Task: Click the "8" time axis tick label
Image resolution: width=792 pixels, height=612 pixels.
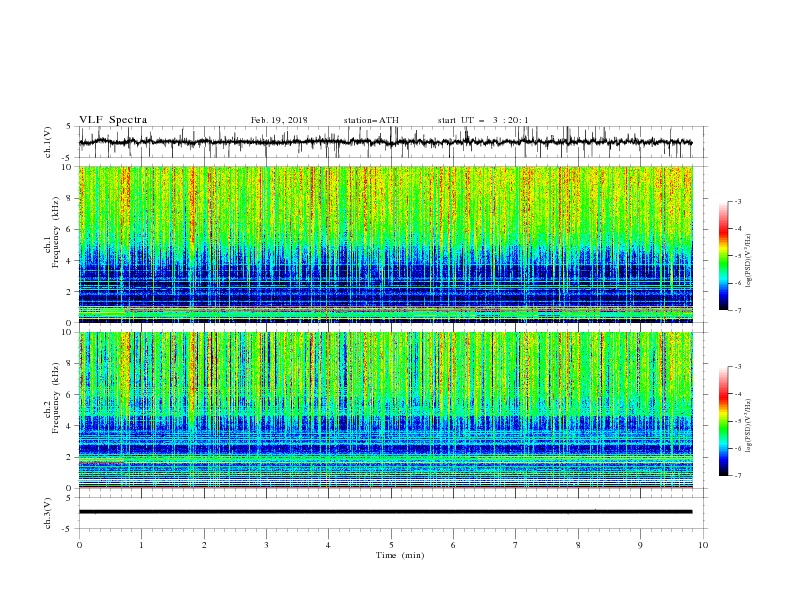Action: point(578,545)
